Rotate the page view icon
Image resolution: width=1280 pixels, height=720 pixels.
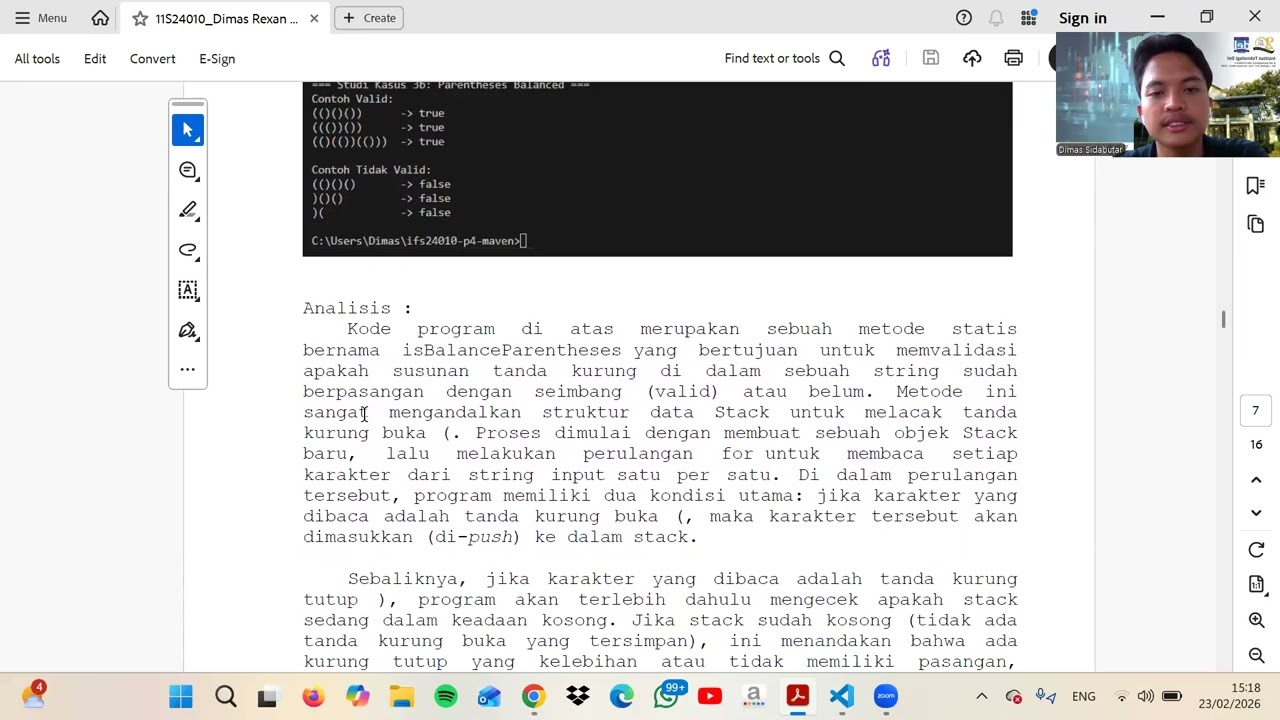[1256, 550]
